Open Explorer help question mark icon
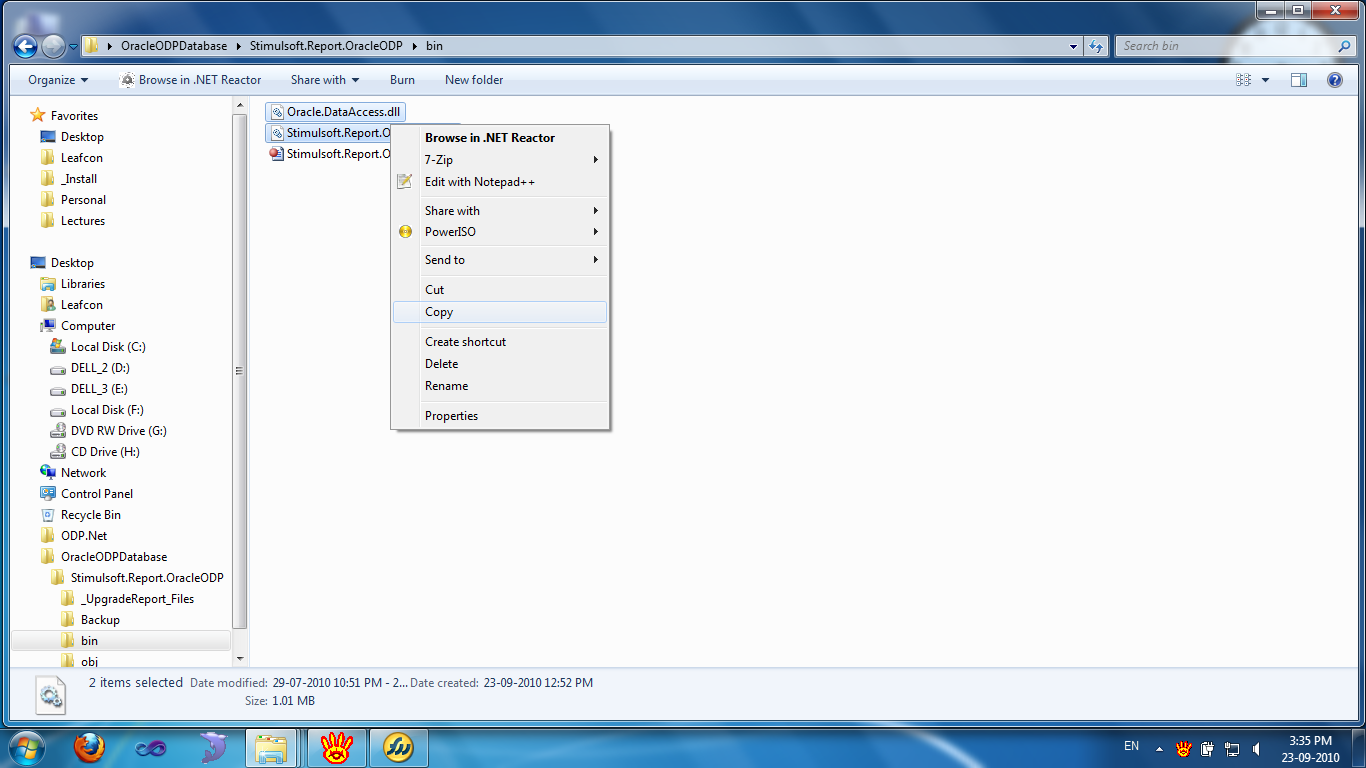The height and width of the screenshot is (768, 1366). click(x=1334, y=80)
